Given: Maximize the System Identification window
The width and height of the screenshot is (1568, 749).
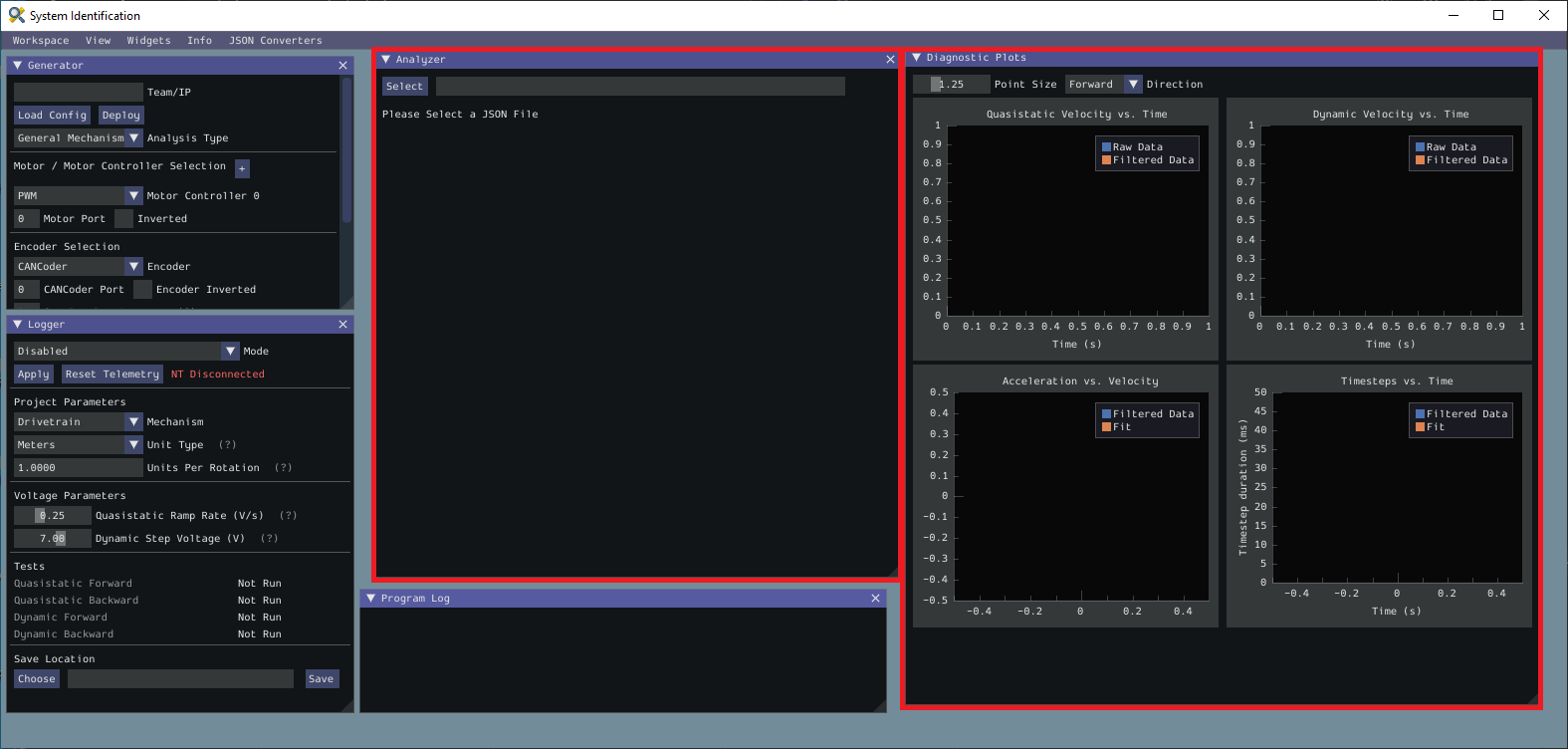Looking at the screenshot, I should pos(1498,15).
